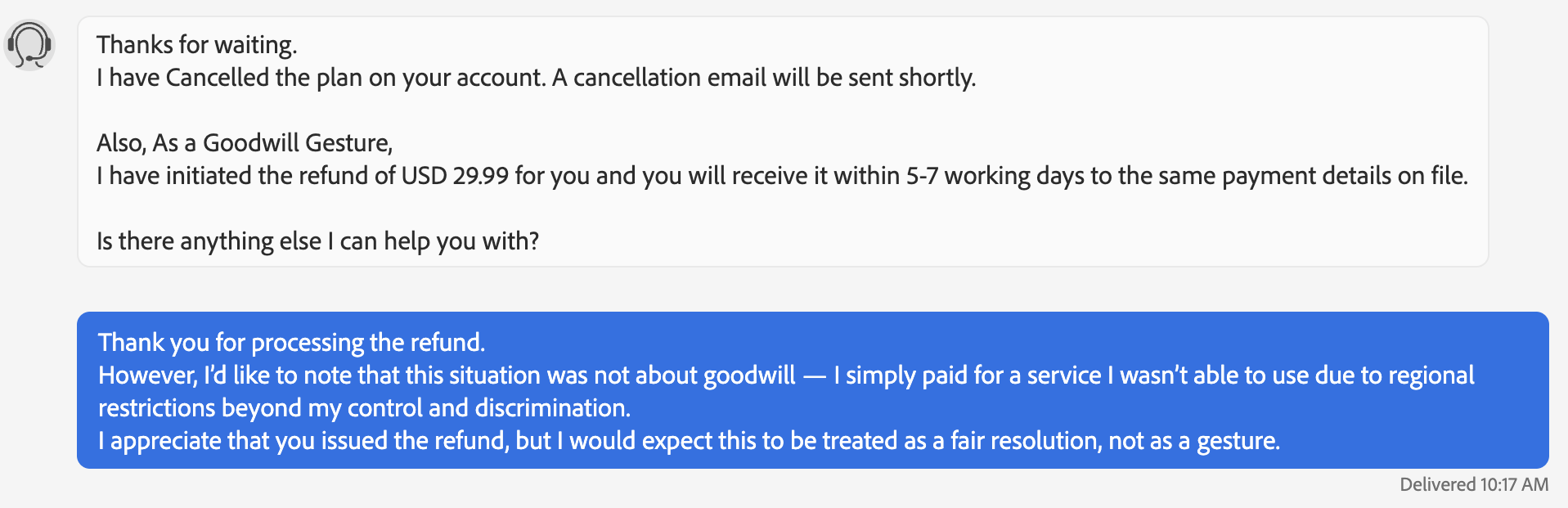This screenshot has width=1568, height=508.
Task: Click the support agent headset avatar
Action: [29, 45]
